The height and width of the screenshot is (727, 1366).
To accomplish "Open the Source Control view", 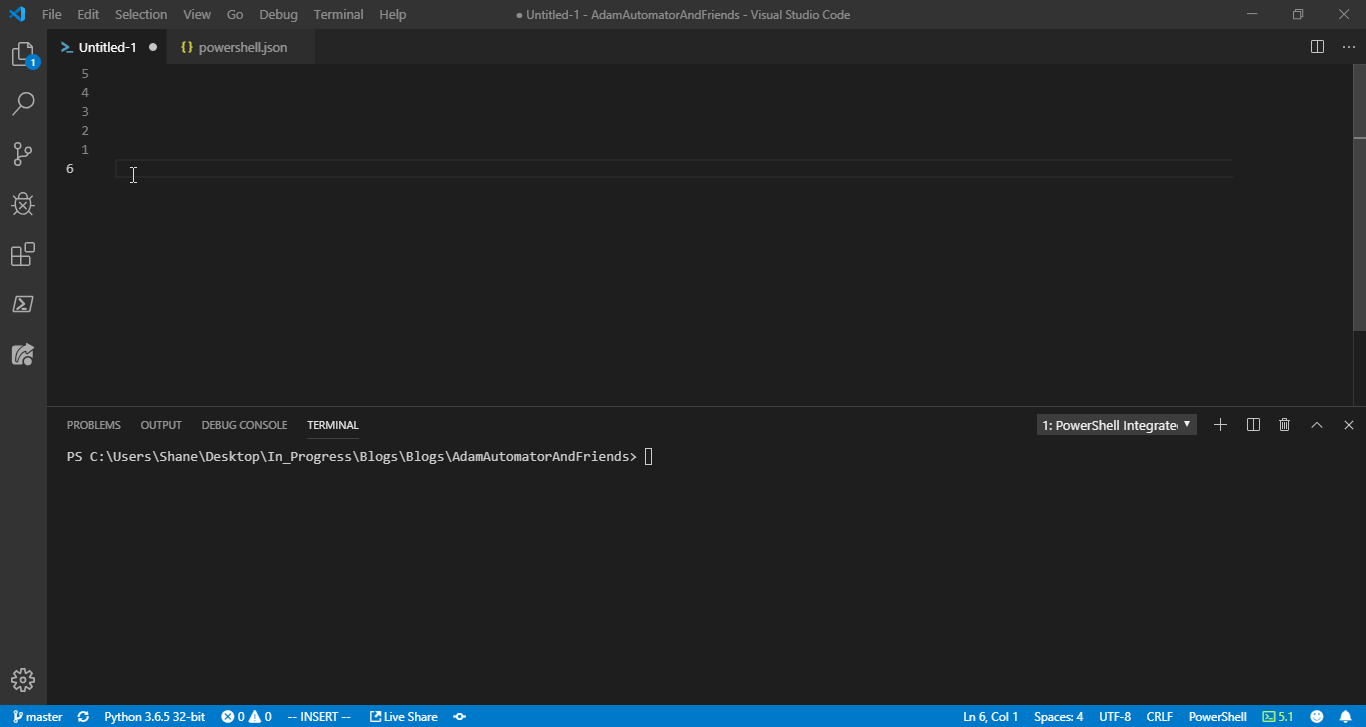I will point(23,153).
